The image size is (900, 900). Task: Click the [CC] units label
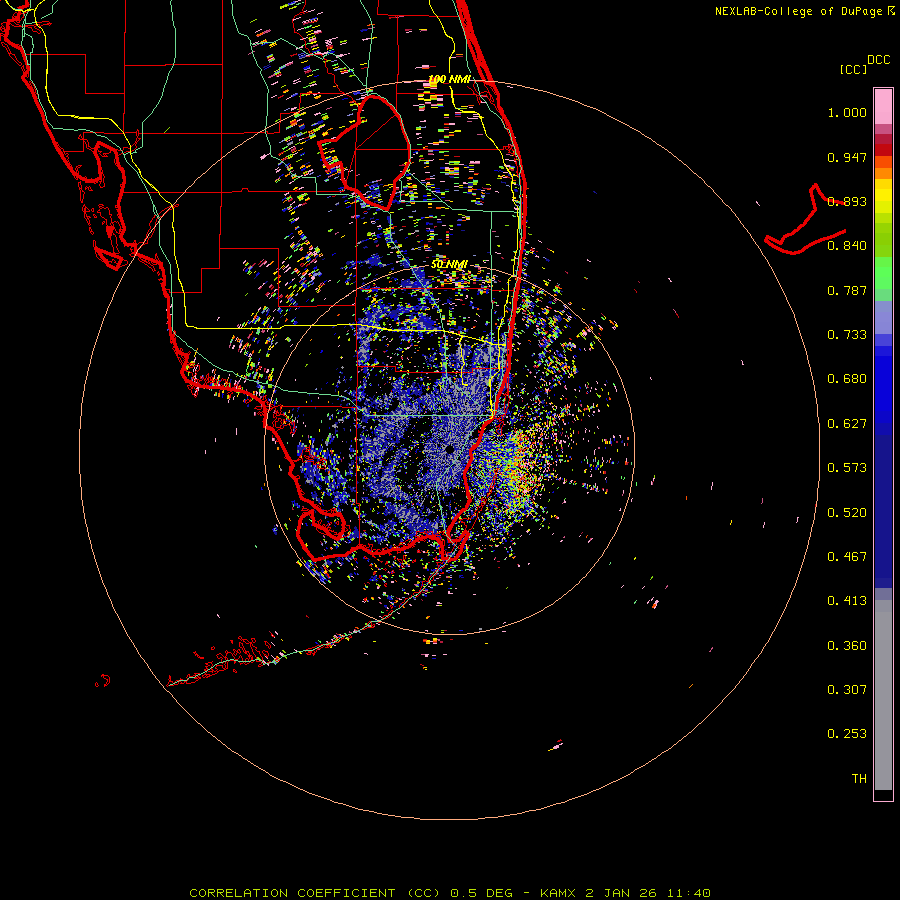pyautogui.click(x=854, y=69)
